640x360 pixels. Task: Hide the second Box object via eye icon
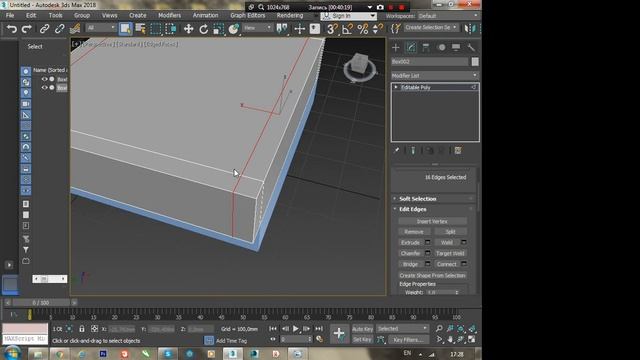pyautogui.click(x=44, y=88)
